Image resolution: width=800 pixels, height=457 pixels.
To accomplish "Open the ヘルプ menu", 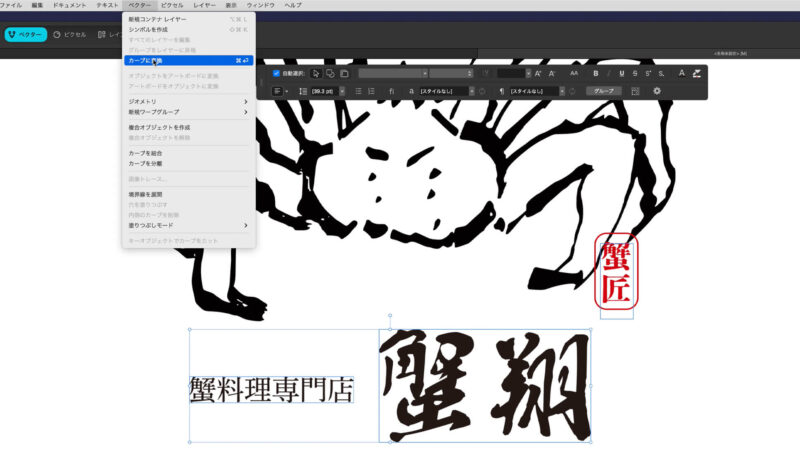I will click(x=293, y=5).
